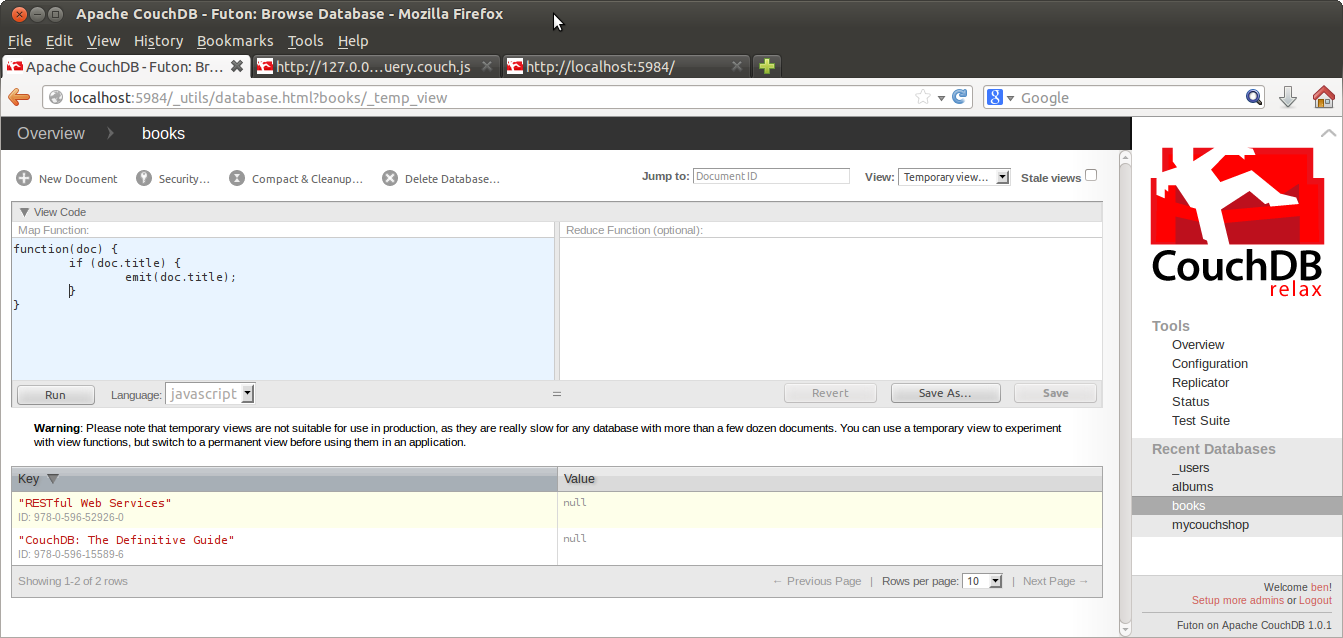Open Status in the Tools sidebar
1343x638 pixels.
pos(1191,402)
